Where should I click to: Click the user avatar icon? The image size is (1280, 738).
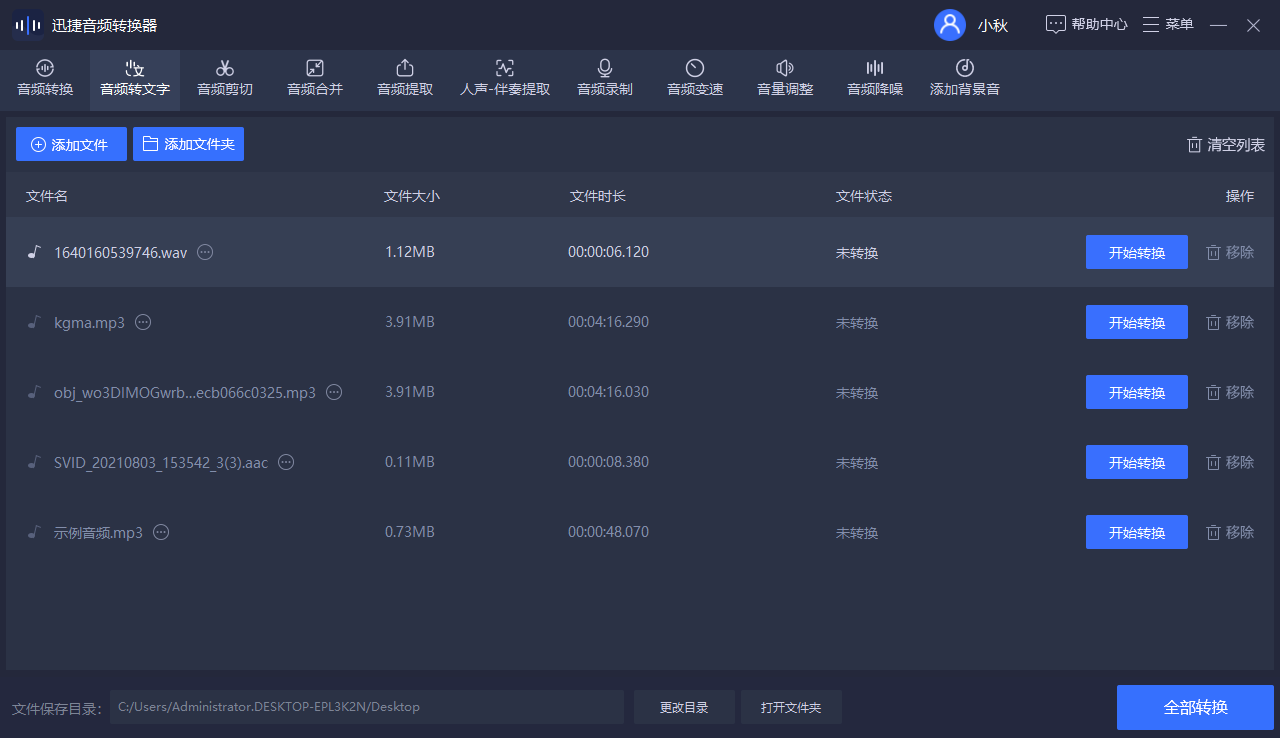[950, 25]
